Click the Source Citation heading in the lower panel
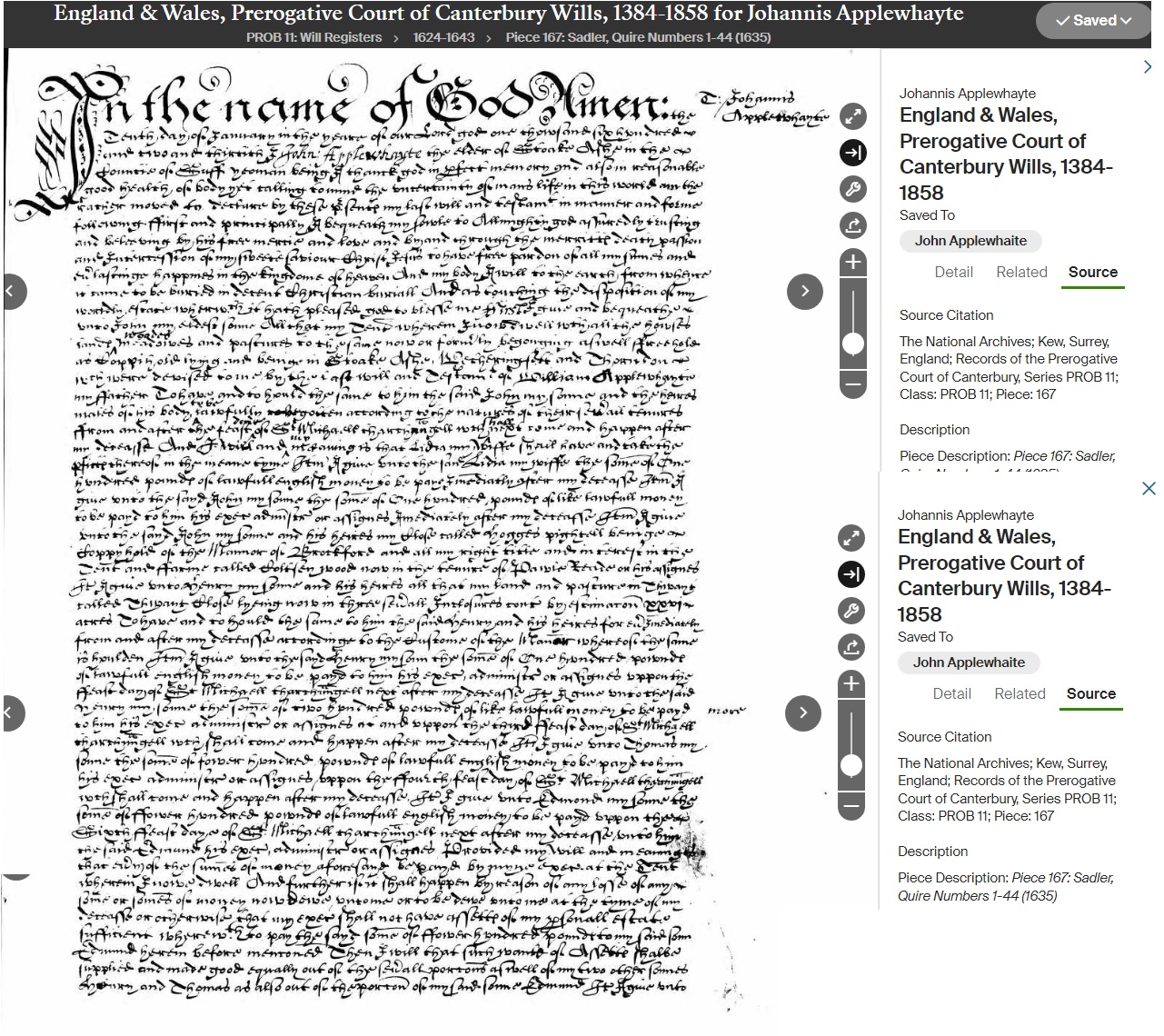The height and width of the screenshot is (1036, 1164). (944, 737)
